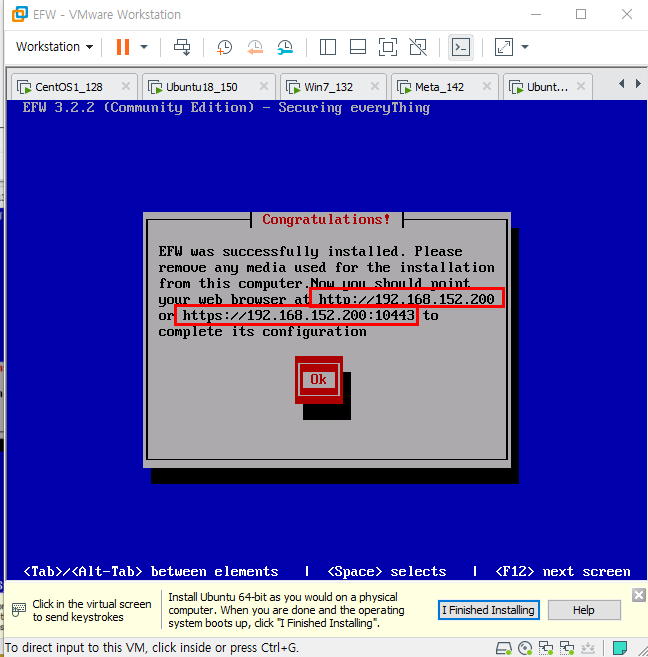Click EFW 3.2.2 Community Edition header text
Image resolution: width=648 pixels, height=657 pixels.
226,108
